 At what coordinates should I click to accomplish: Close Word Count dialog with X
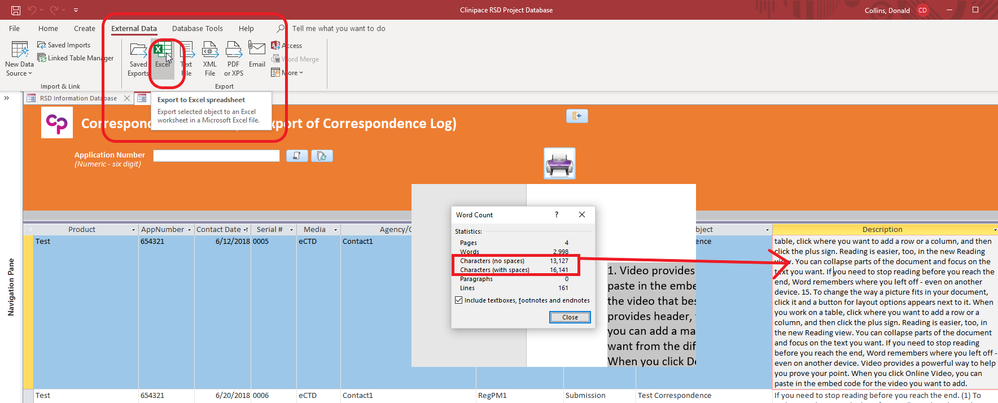click(582, 215)
